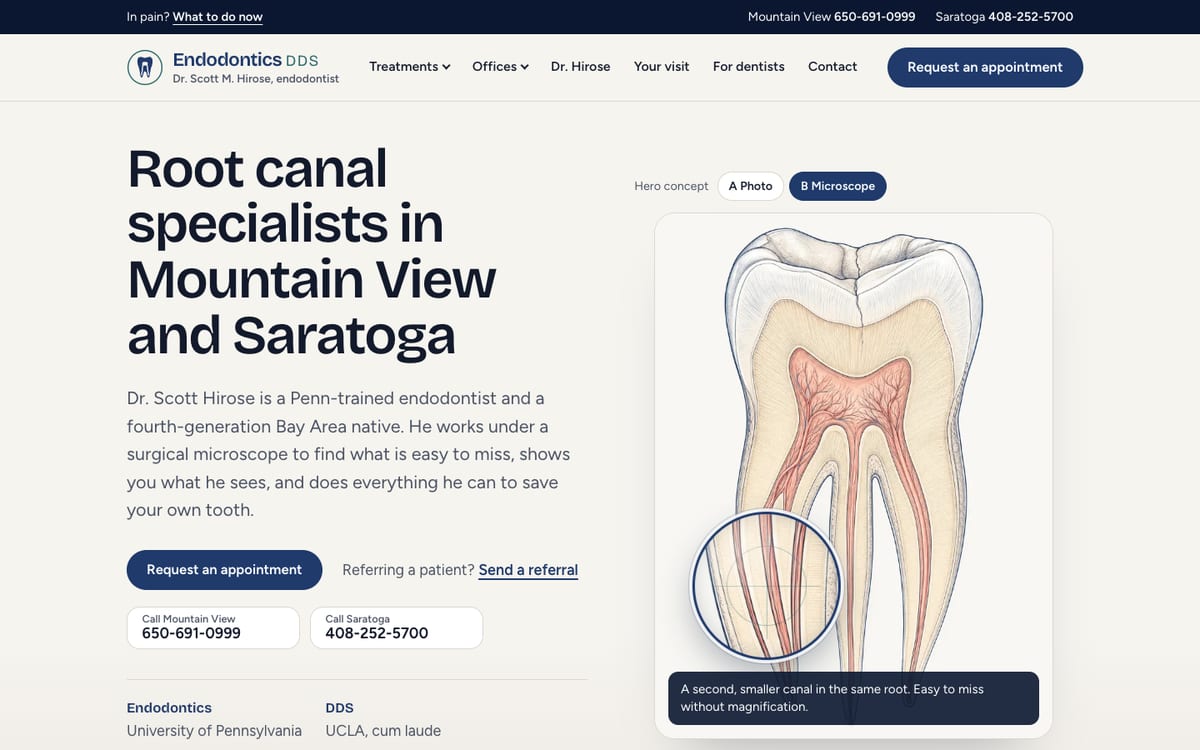
Task: Select the B Microscope hero concept
Action: [837, 186]
